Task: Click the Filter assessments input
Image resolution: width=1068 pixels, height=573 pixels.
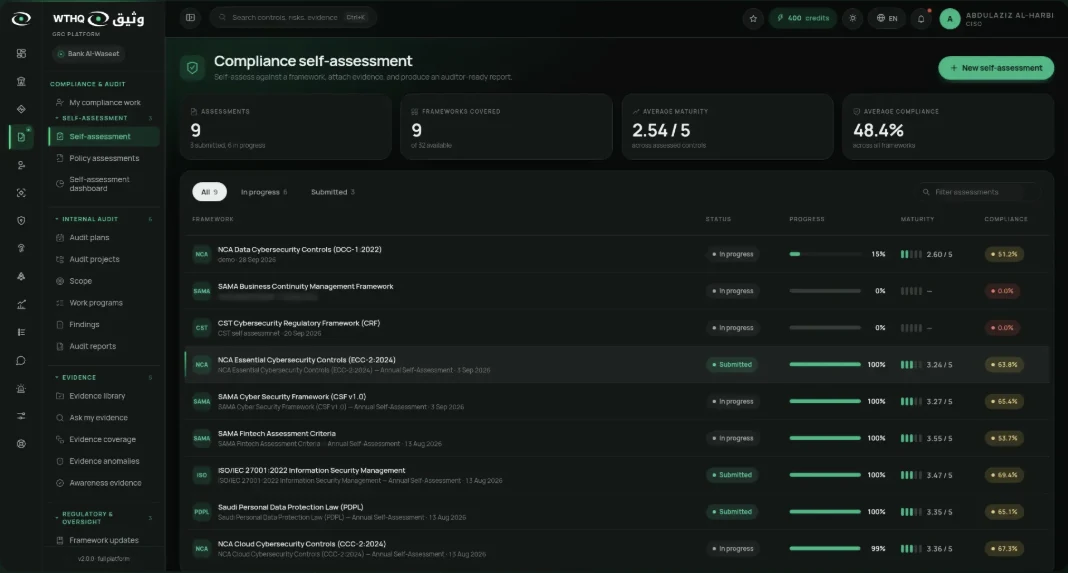Action: coord(979,192)
